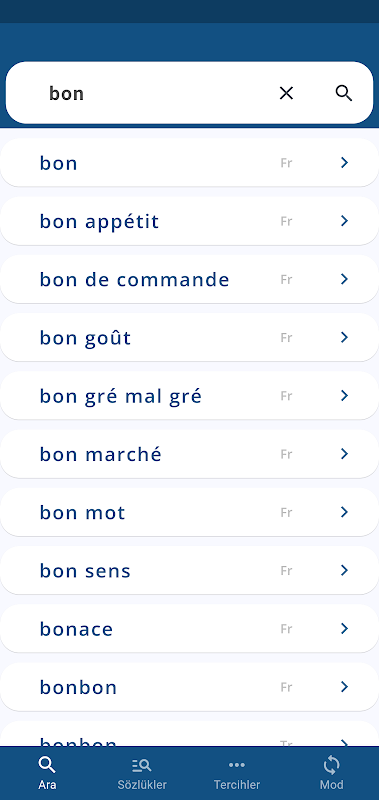Open the "bon" entry
The height and width of the screenshot is (800, 379).
point(189,163)
